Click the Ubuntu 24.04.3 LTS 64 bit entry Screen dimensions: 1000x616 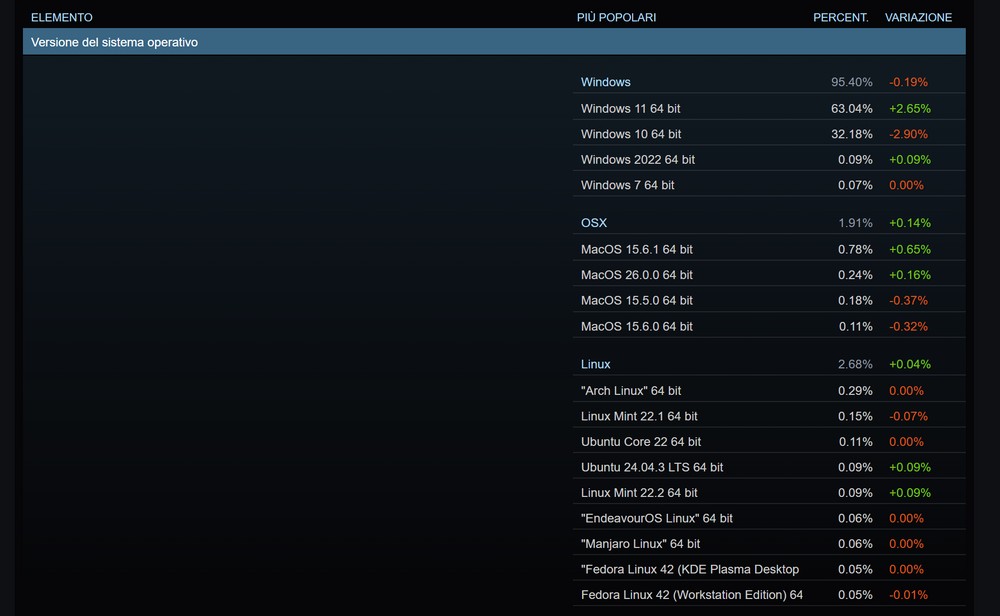(x=652, y=467)
